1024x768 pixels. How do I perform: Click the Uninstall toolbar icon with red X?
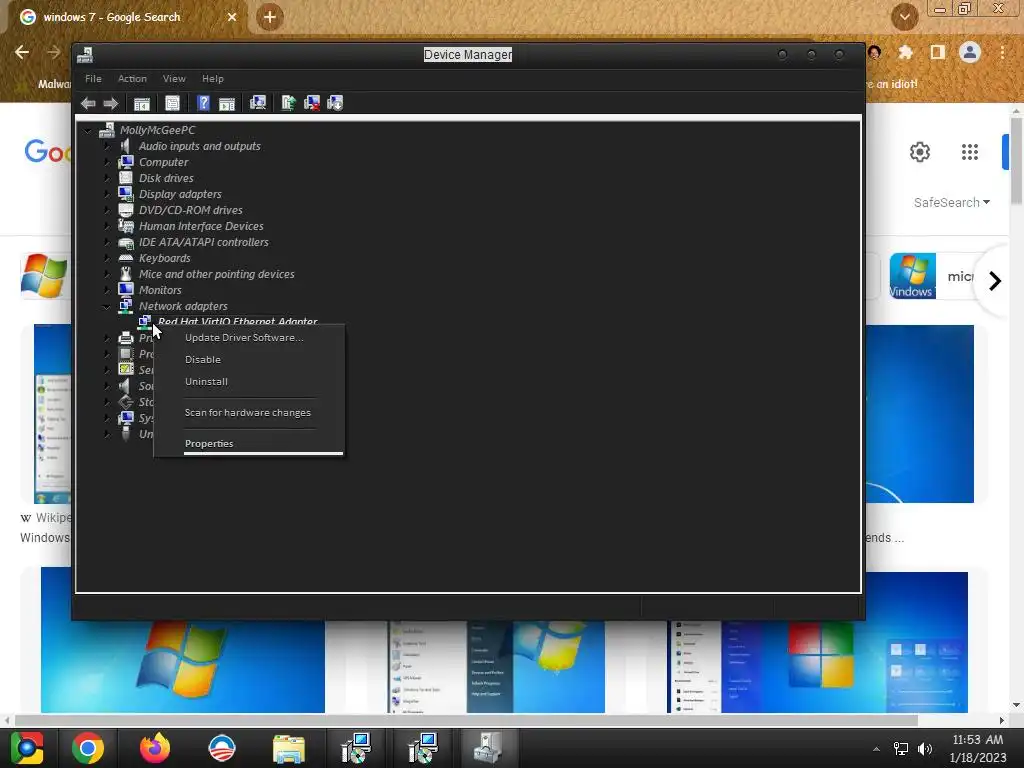pos(312,103)
